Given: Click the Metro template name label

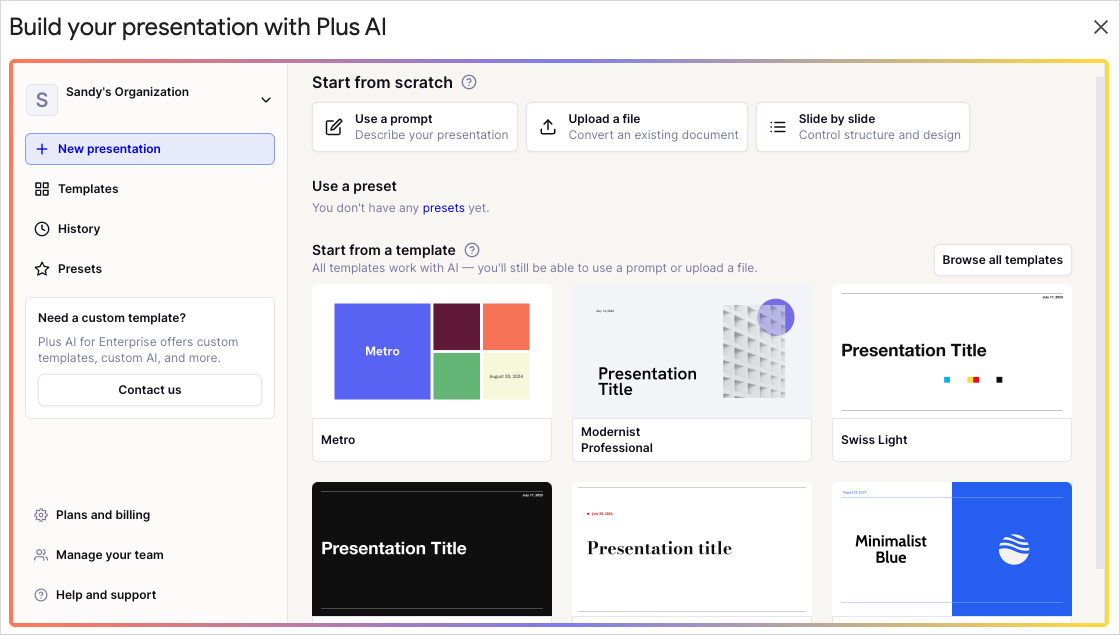Looking at the screenshot, I should point(338,440).
